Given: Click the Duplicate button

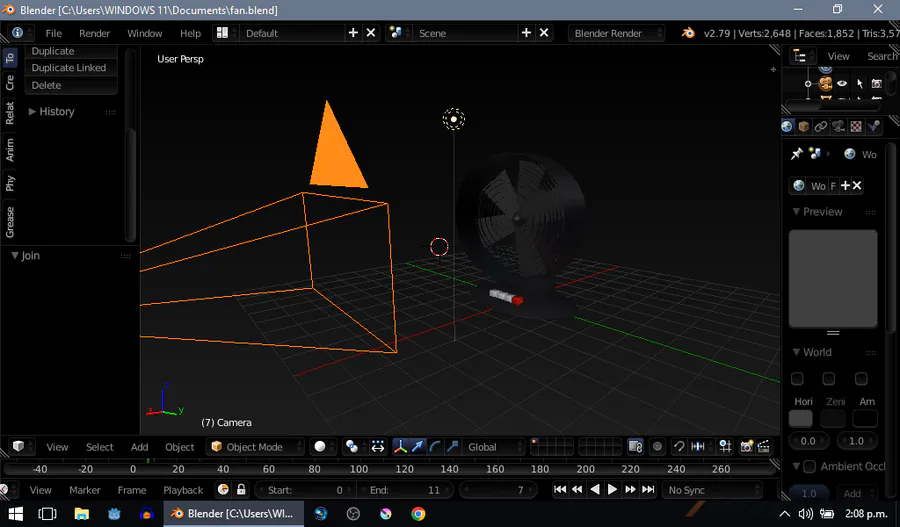Looking at the screenshot, I should point(71,51).
